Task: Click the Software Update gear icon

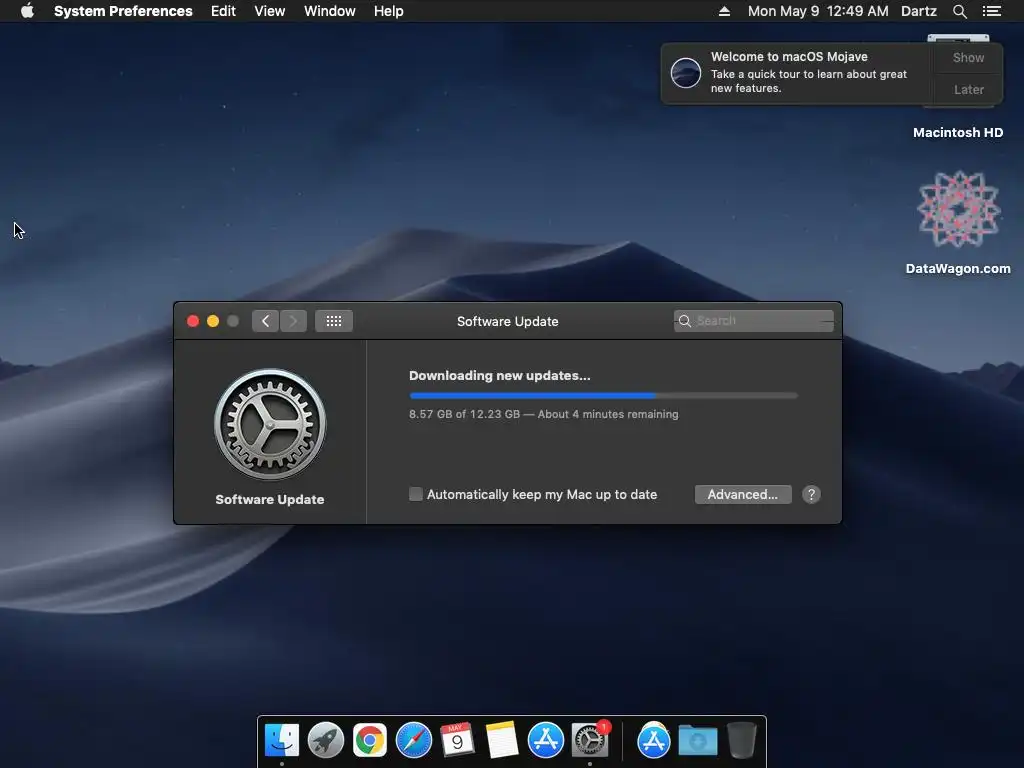Action: pyautogui.click(x=270, y=424)
